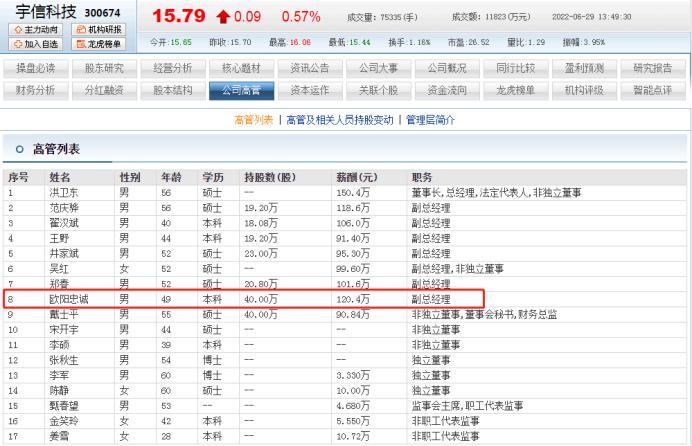692x446 pixels.
Task: Open the 操盘必读 tab
Action: [36, 68]
